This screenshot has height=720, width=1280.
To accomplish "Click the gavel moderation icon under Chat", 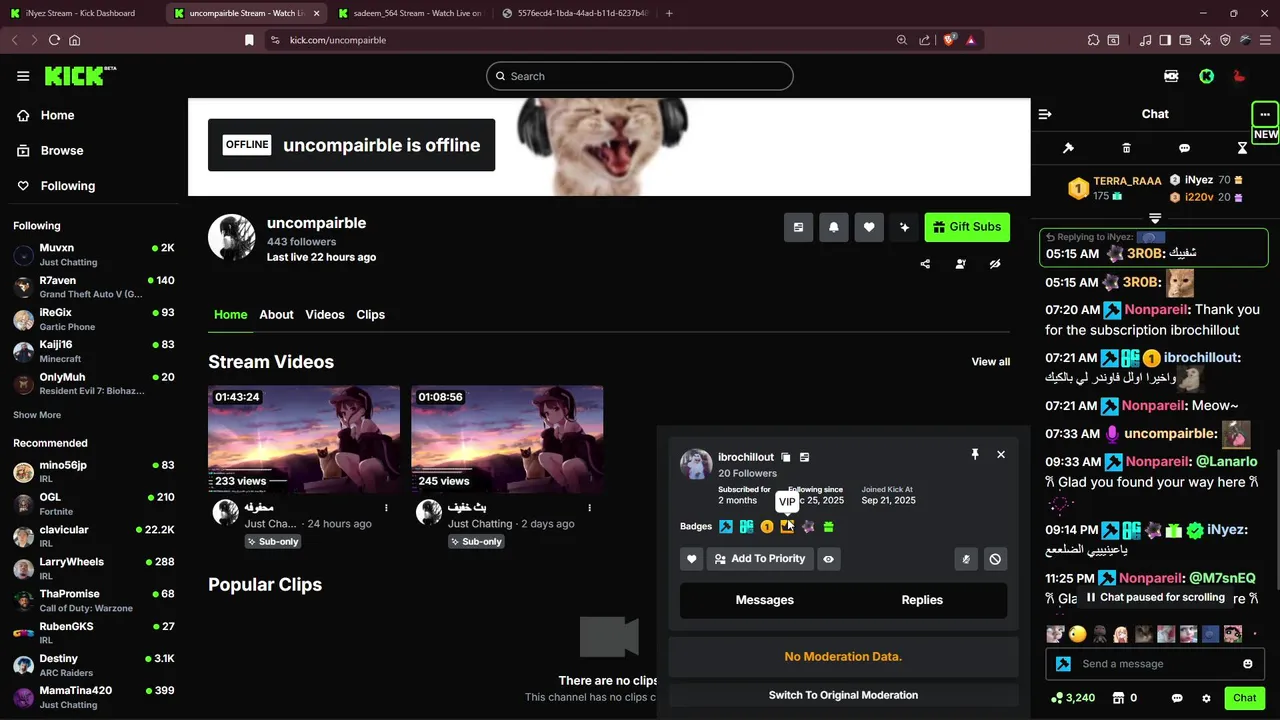I will click(1068, 148).
